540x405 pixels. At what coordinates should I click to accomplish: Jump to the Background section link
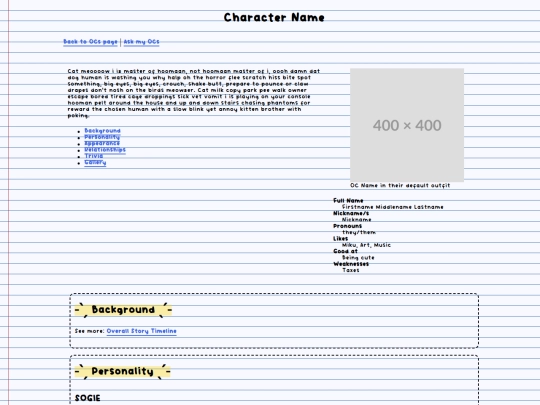tap(102, 131)
